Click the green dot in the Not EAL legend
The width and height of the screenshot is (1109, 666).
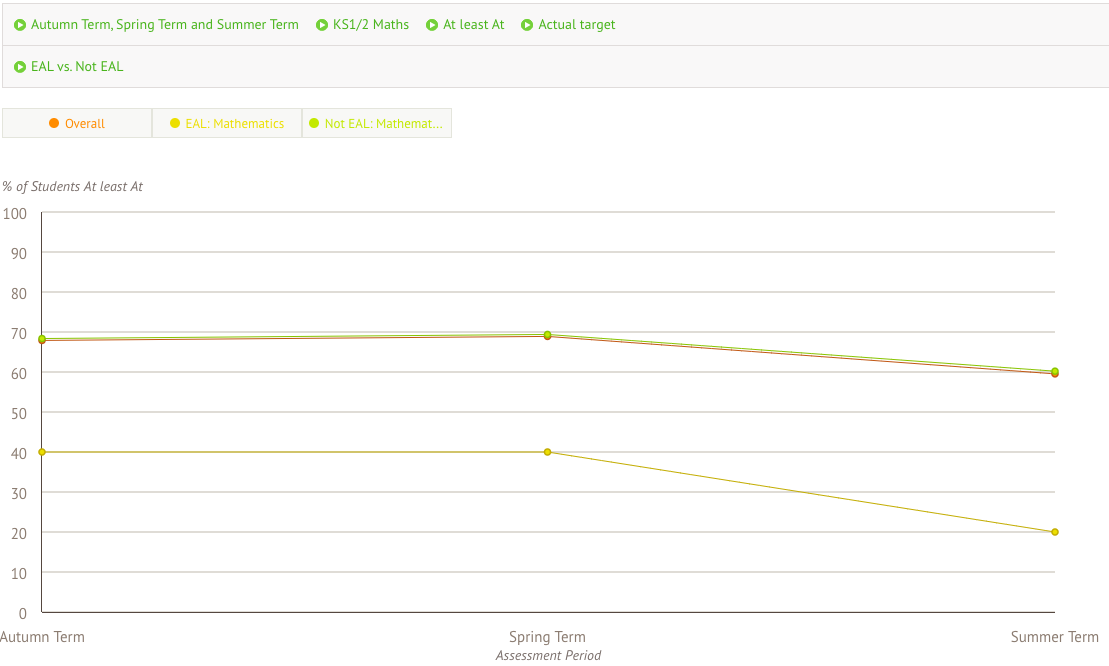click(x=314, y=124)
